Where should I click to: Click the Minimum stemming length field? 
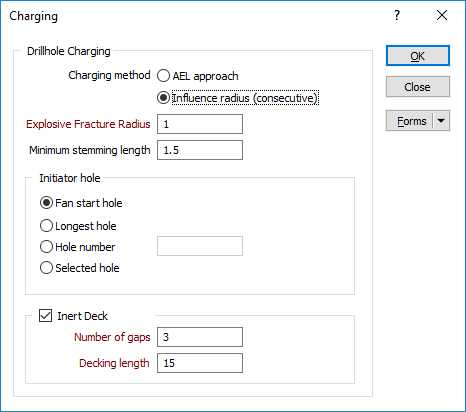coord(200,150)
